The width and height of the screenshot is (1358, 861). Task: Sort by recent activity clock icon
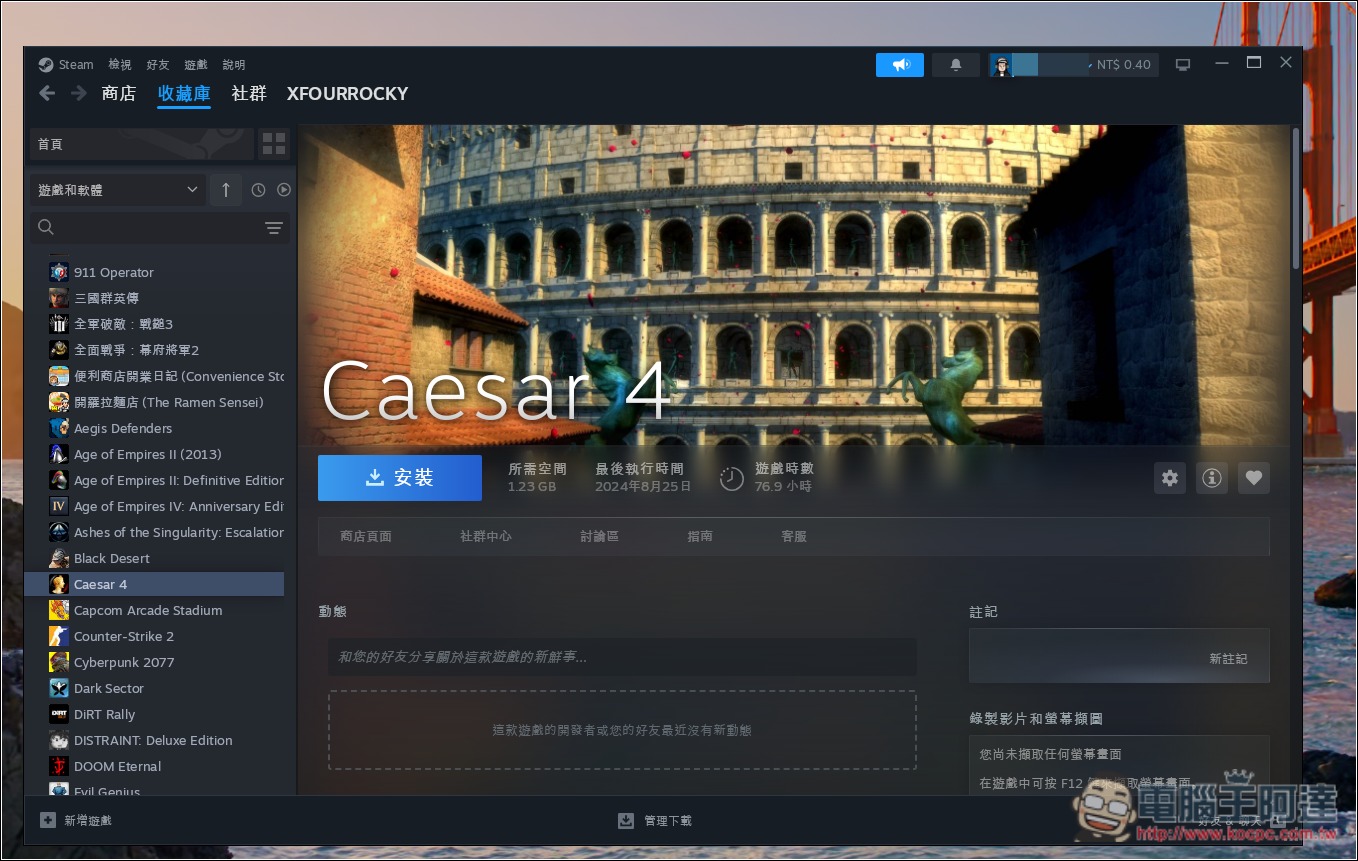[x=258, y=190]
